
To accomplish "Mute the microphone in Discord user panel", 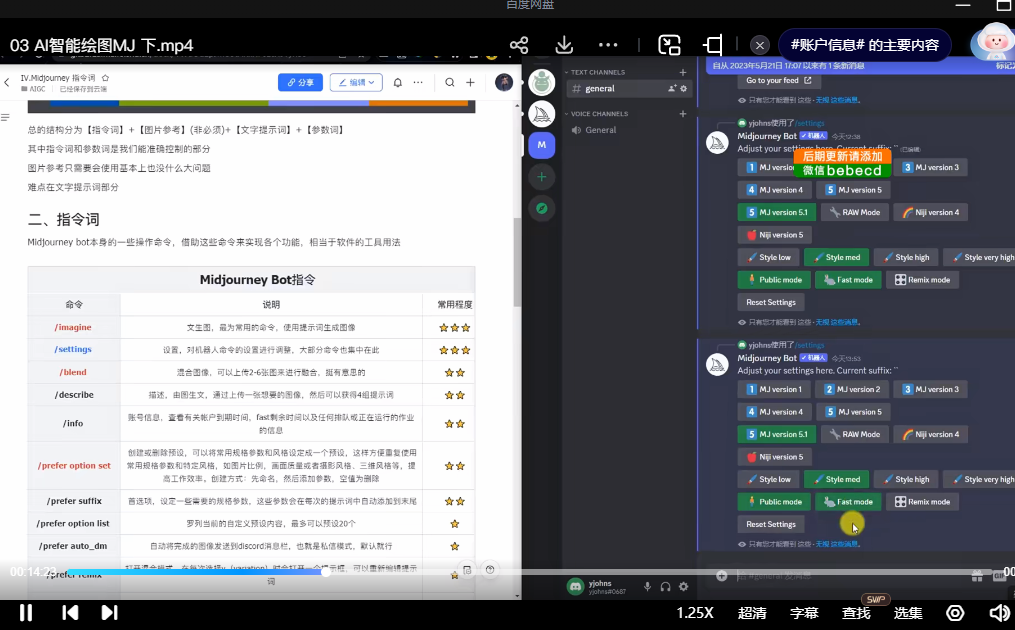I will coord(647,587).
